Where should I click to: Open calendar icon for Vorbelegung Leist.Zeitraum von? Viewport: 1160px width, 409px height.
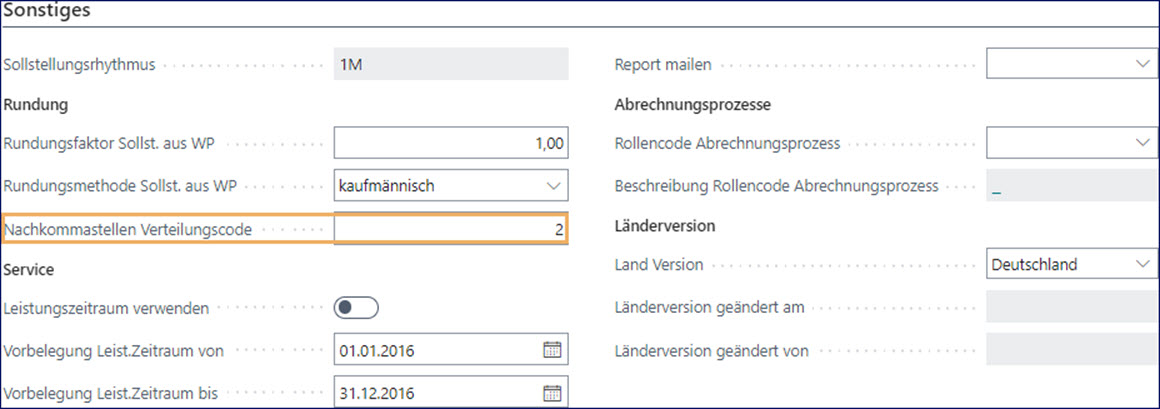pos(552,350)
